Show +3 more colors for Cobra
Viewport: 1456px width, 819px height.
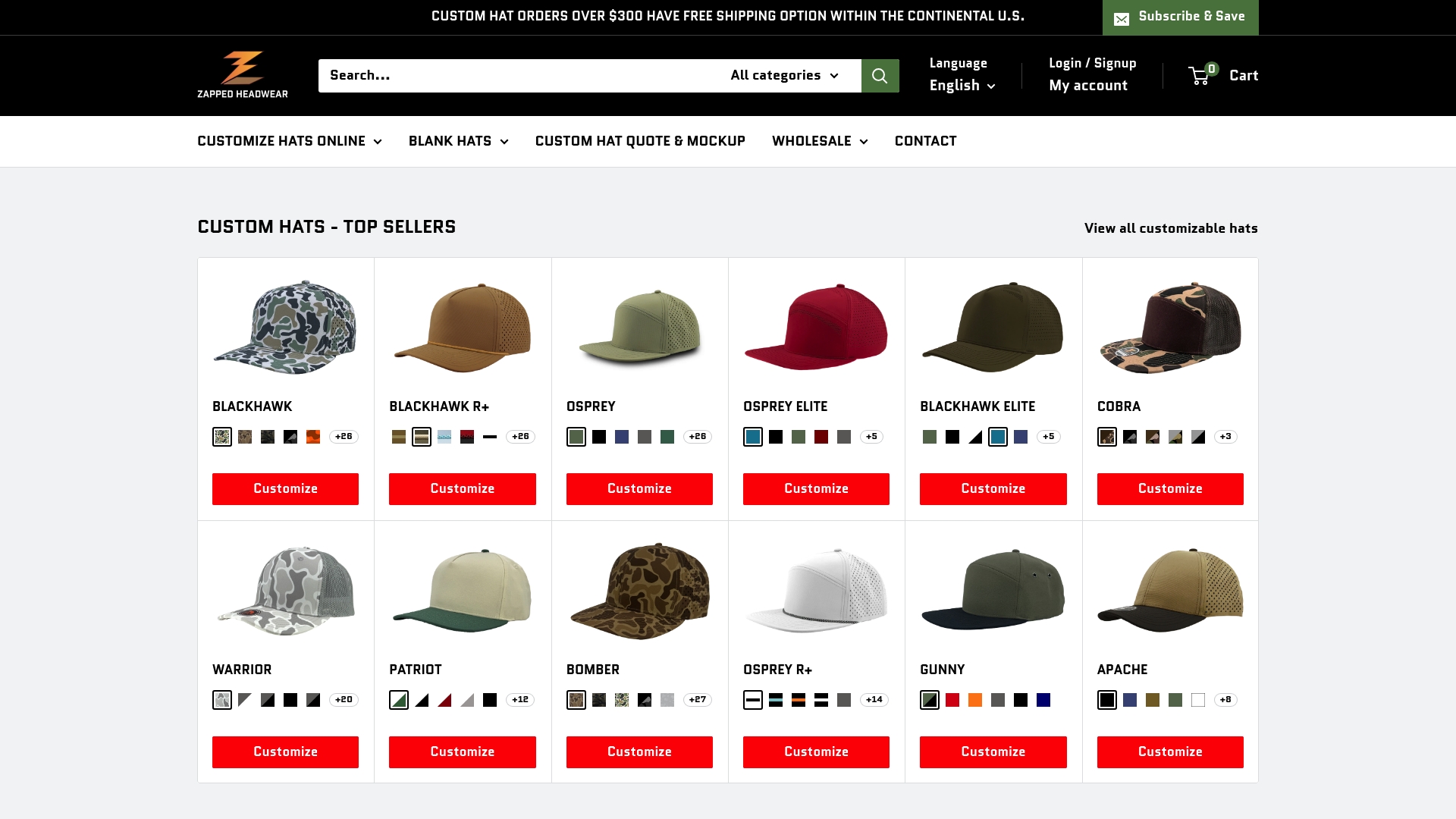point(1225,437)
